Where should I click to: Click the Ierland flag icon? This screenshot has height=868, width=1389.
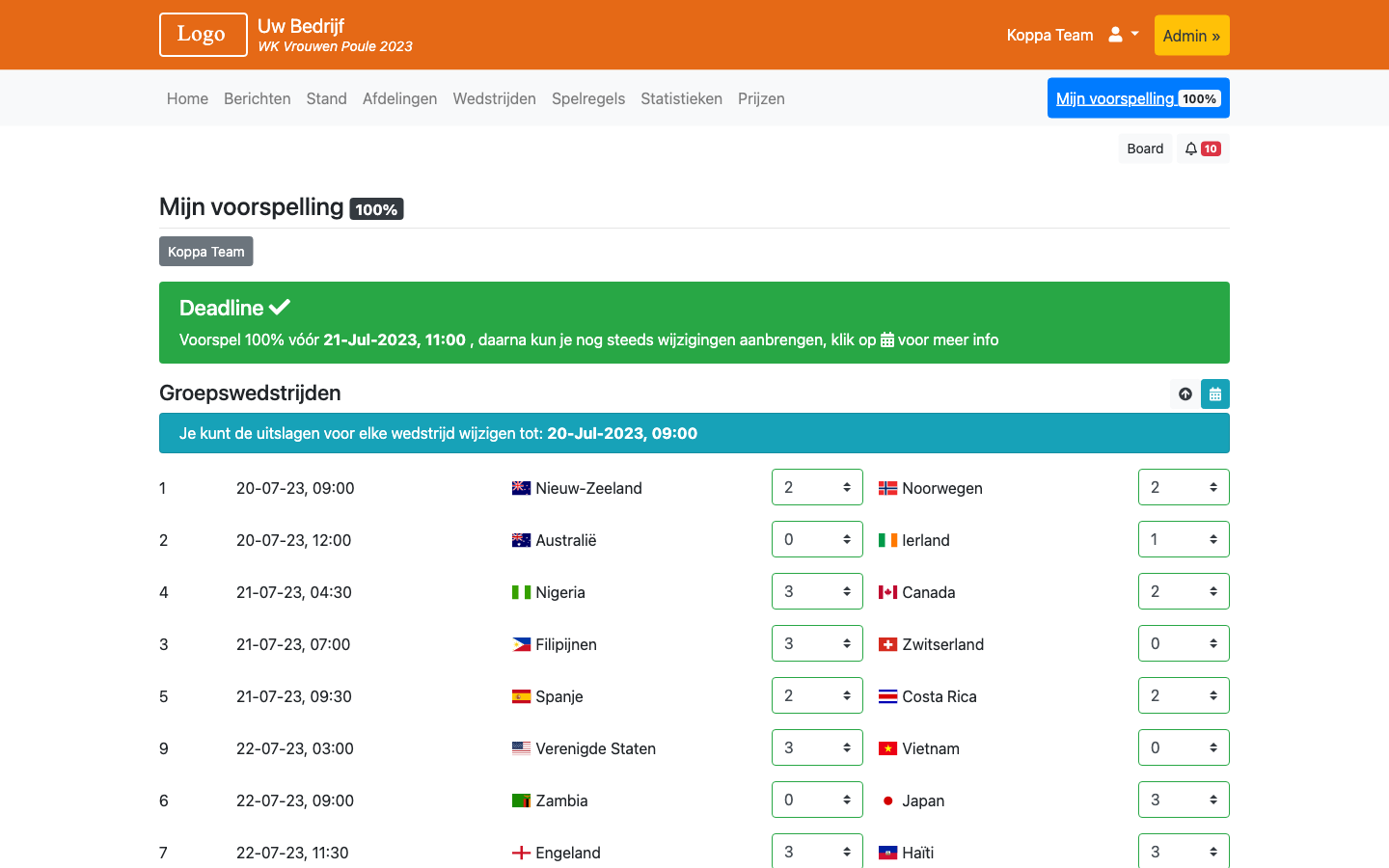click(887, 540)
